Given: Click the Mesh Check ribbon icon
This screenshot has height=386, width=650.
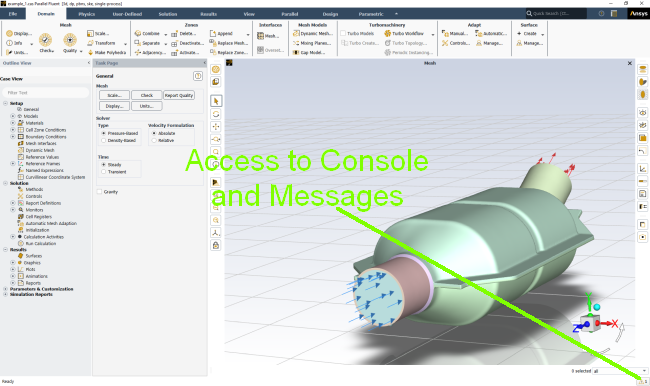Looking at the screenshot, I should (46, 41).
